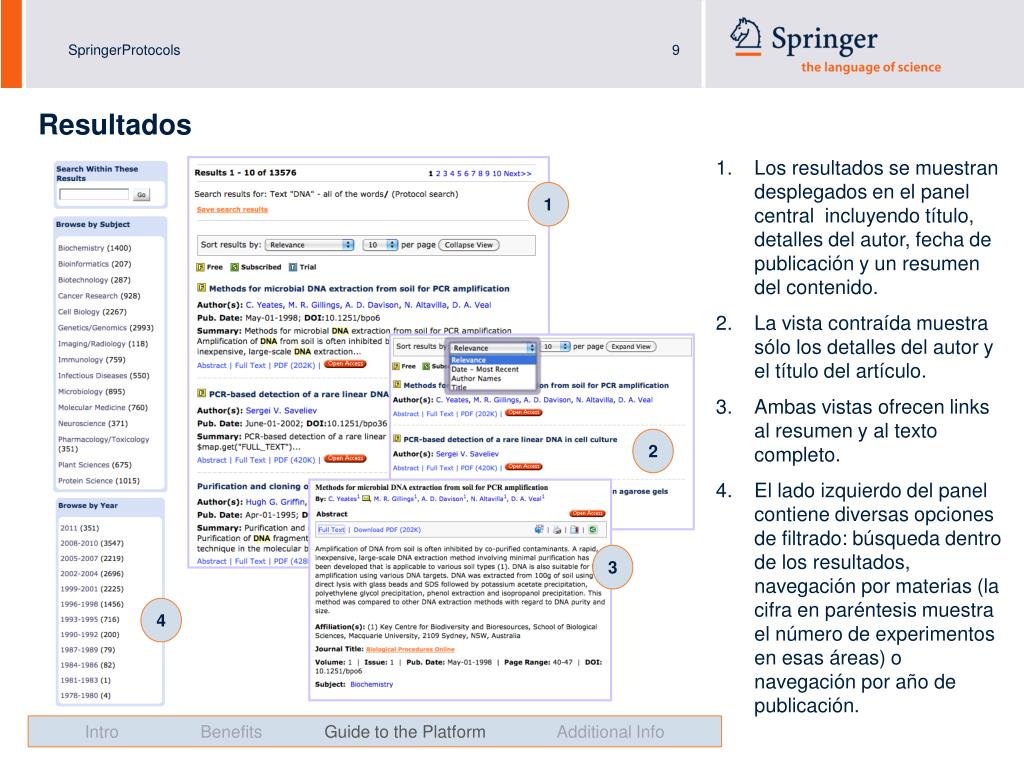Click the Collapse View button

tap(468, 245)
